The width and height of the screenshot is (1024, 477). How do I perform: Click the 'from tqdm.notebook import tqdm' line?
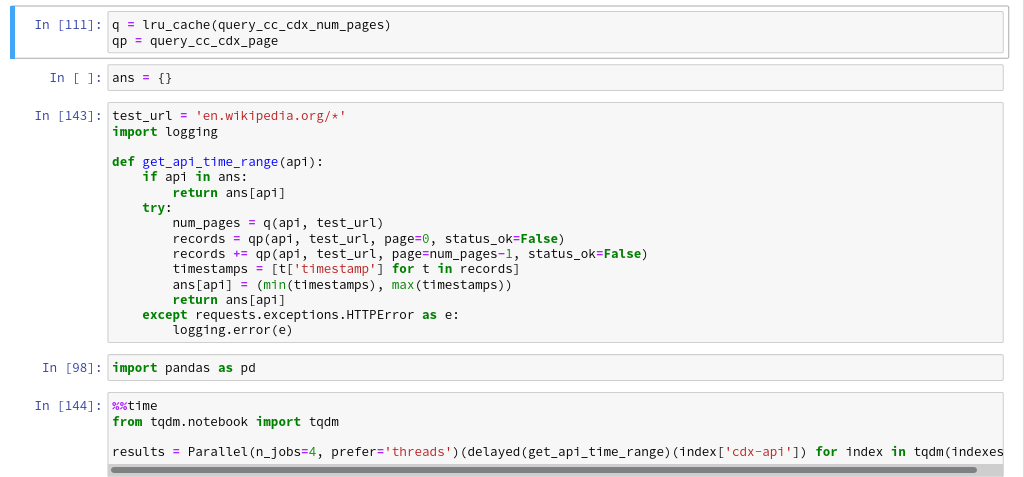[x=225, y=422]
